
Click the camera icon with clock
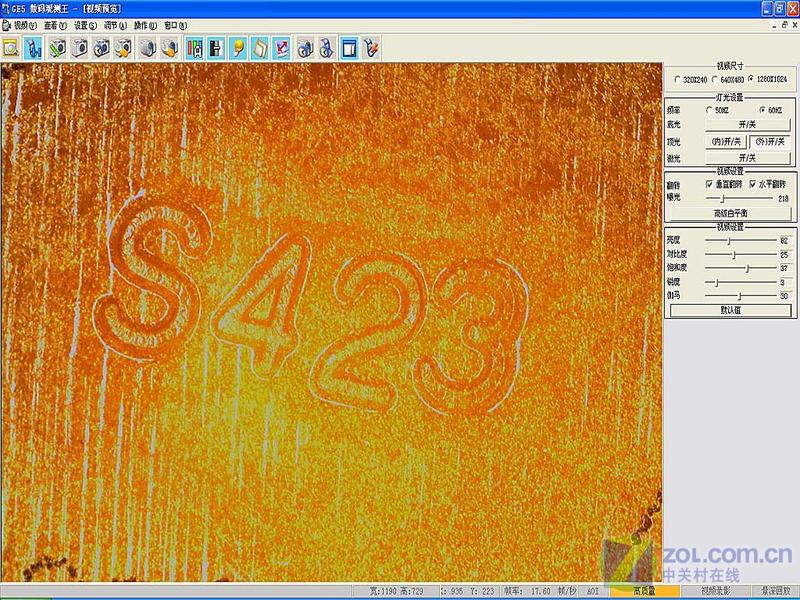101,48
